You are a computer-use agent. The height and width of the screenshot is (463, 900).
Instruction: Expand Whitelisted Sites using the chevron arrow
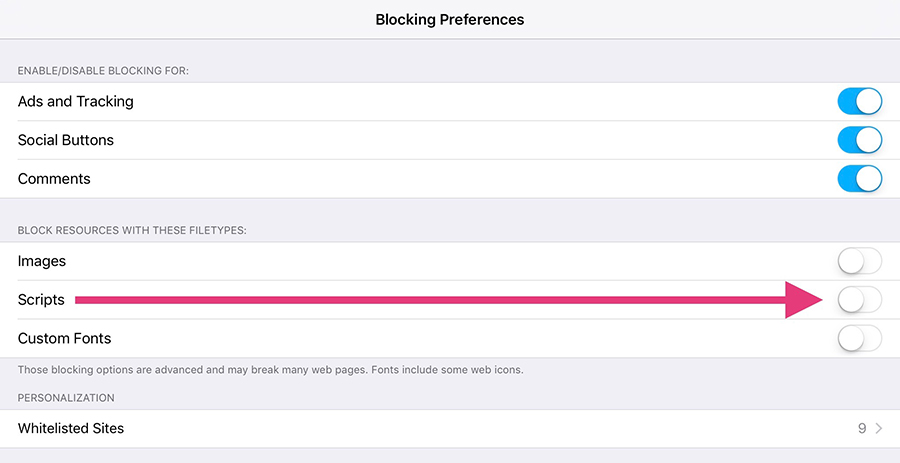(879, 428)
